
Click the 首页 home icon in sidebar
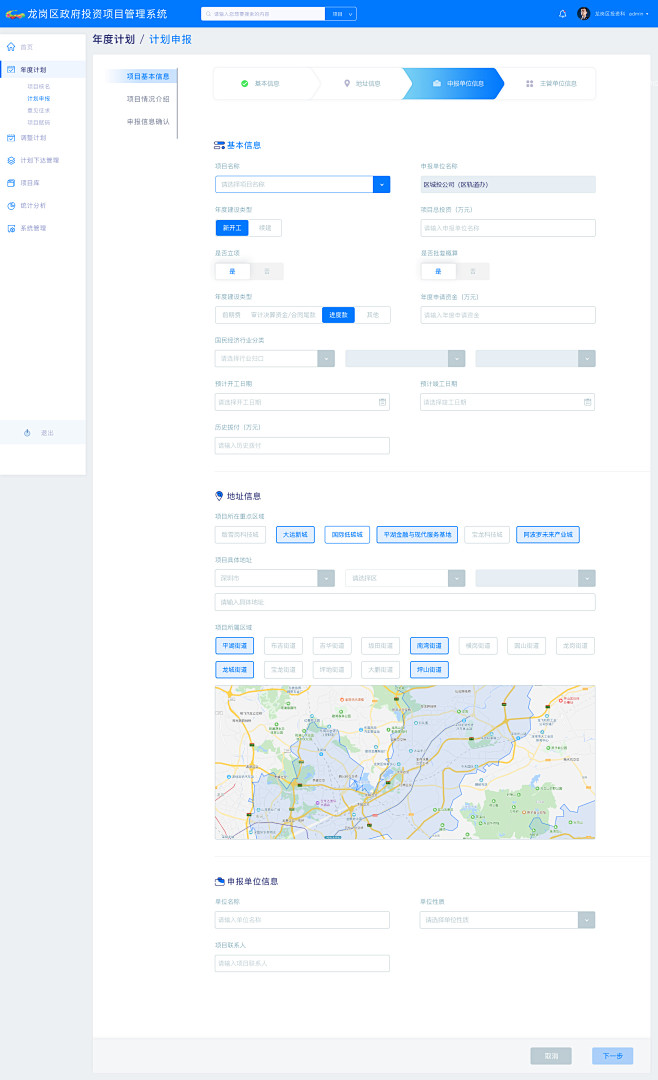pos(11,47)
